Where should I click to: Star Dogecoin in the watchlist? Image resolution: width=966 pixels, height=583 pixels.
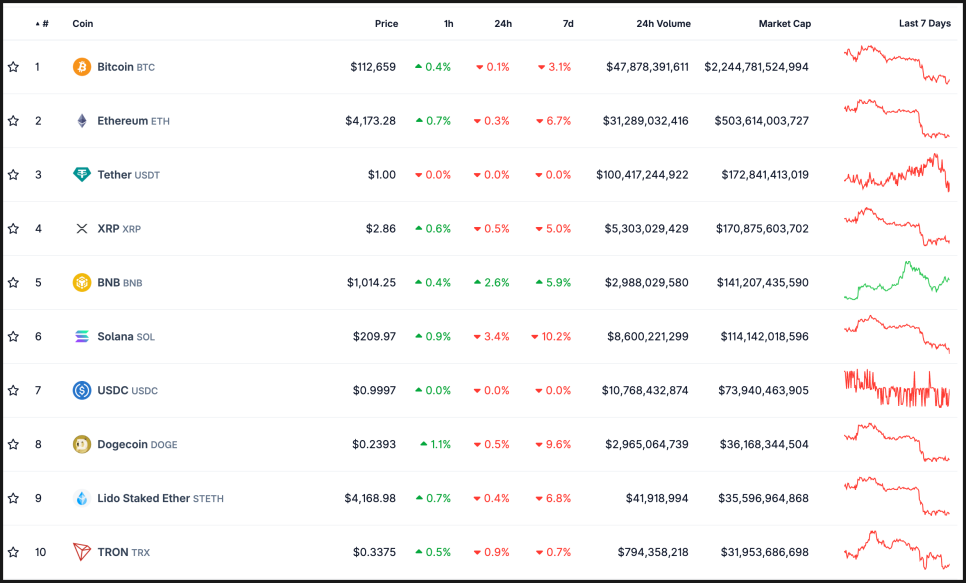click(13, 444)
